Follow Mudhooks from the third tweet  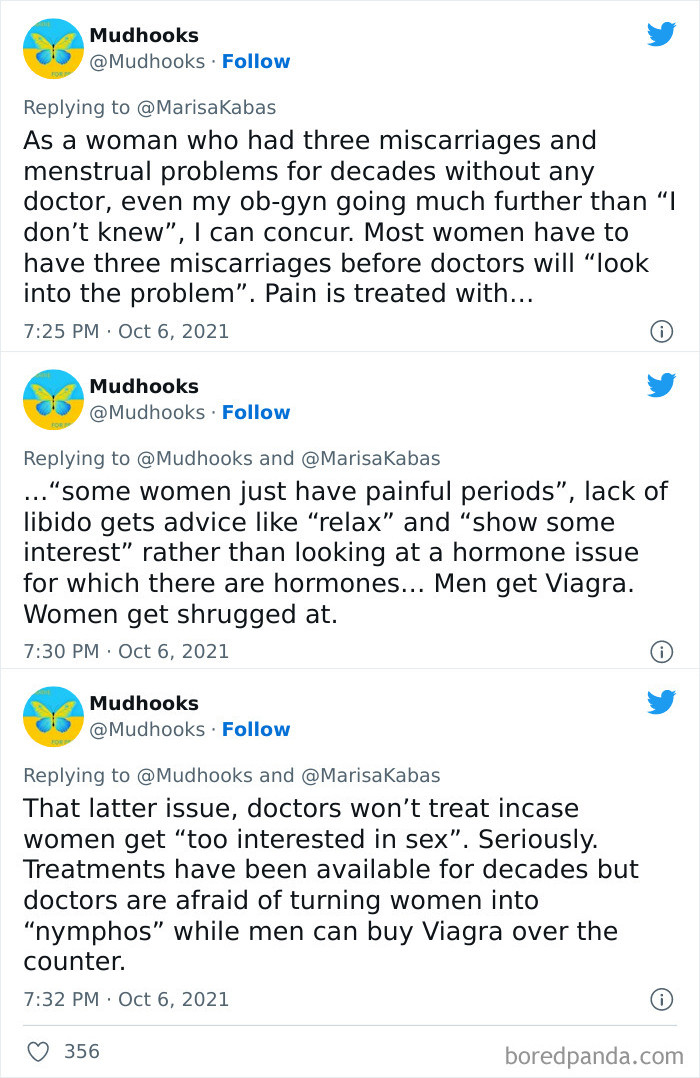[x=256, y=729]
